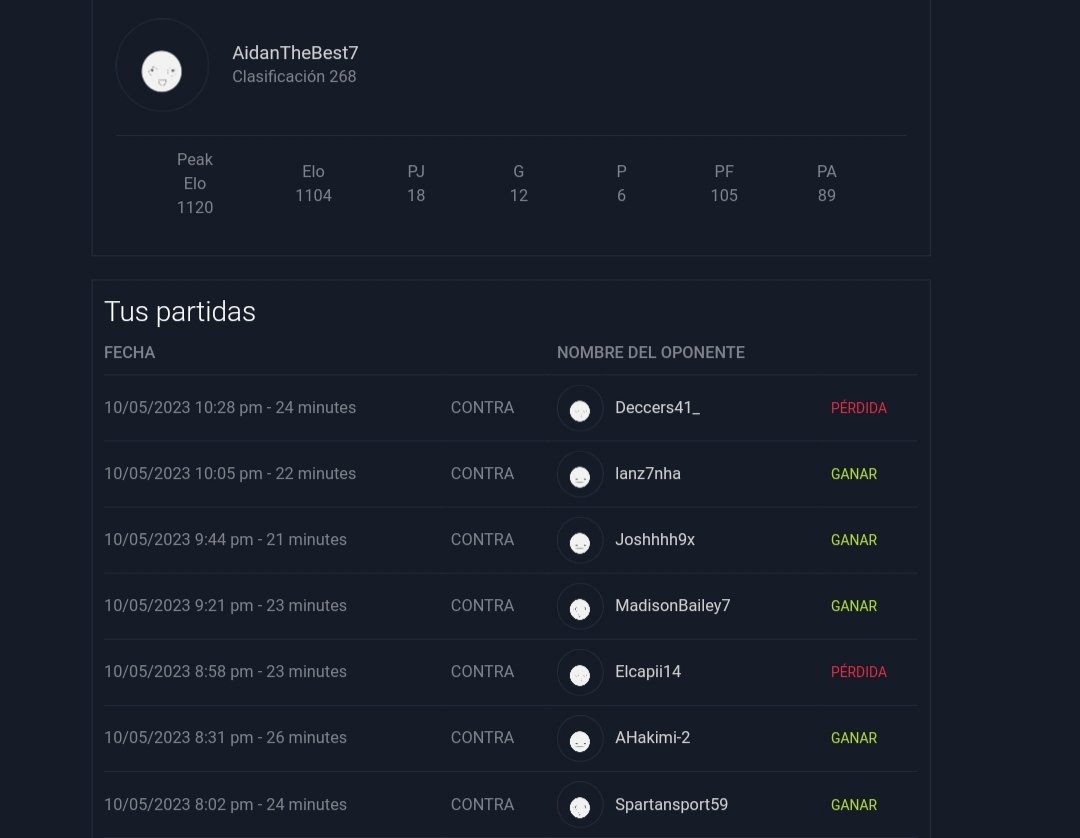Open opponent name MadisonBailey7
This screenshot has width=1080, height=838.
[x=672, y=606]
